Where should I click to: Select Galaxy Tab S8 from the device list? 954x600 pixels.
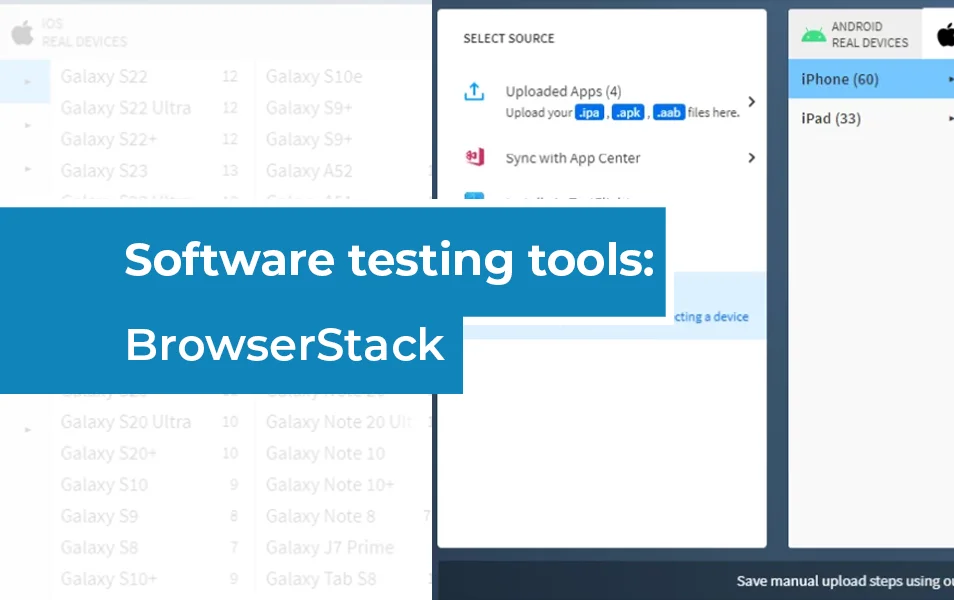tap(320, 579)
